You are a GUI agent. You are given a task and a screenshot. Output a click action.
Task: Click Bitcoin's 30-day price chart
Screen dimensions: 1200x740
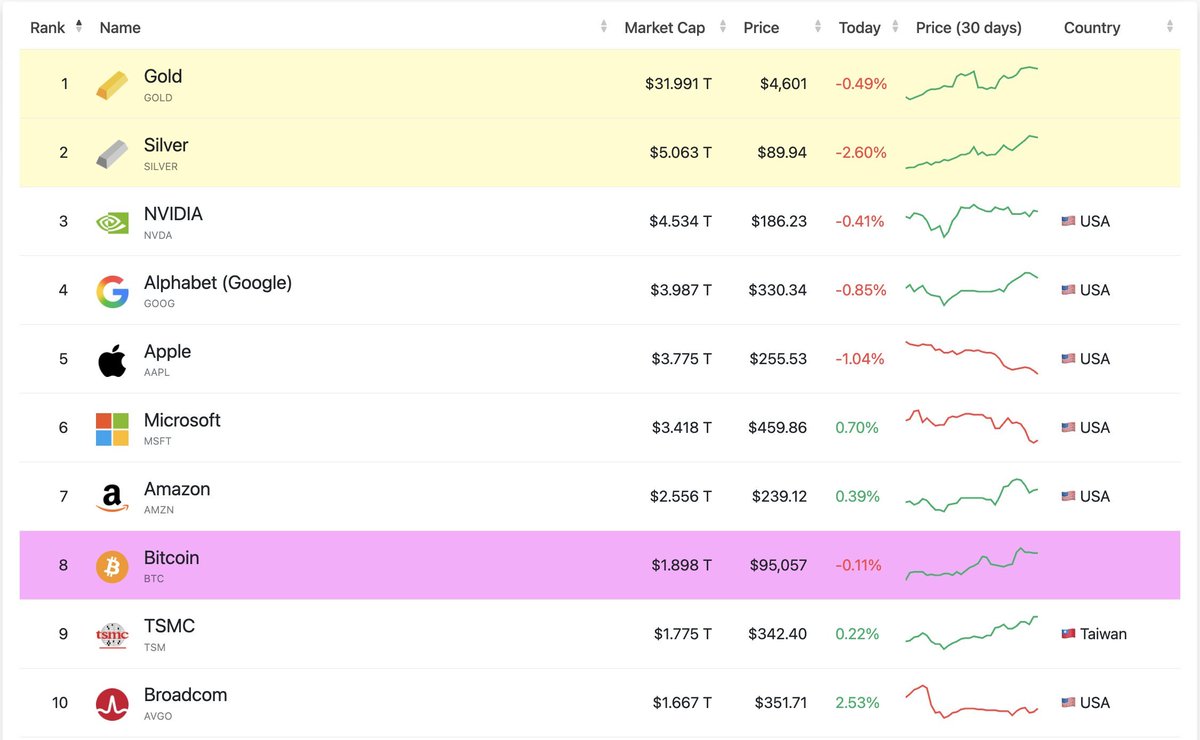[972, 564]
